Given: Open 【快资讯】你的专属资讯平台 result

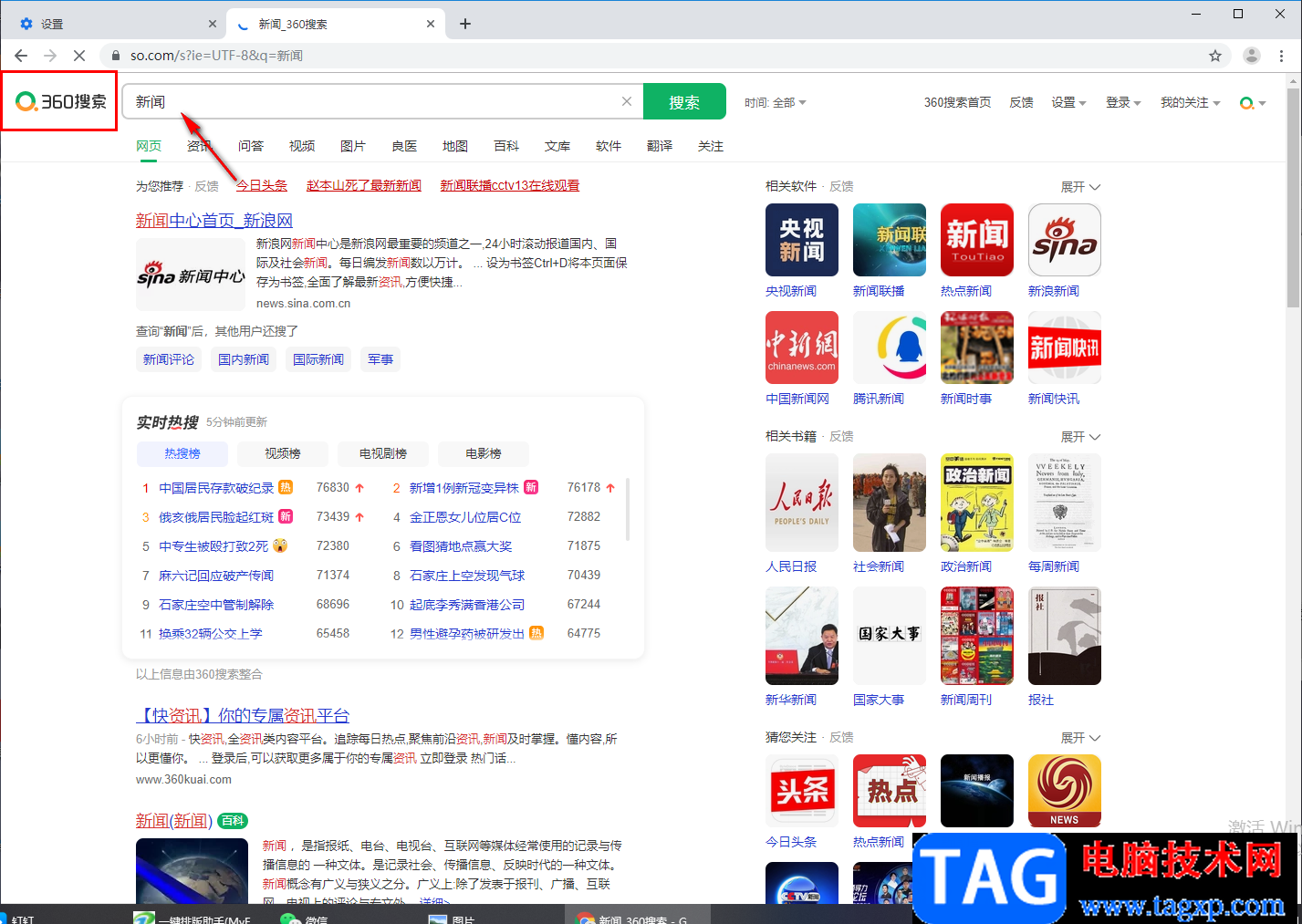Looking at the screenshot, I should tap(243, 716).
